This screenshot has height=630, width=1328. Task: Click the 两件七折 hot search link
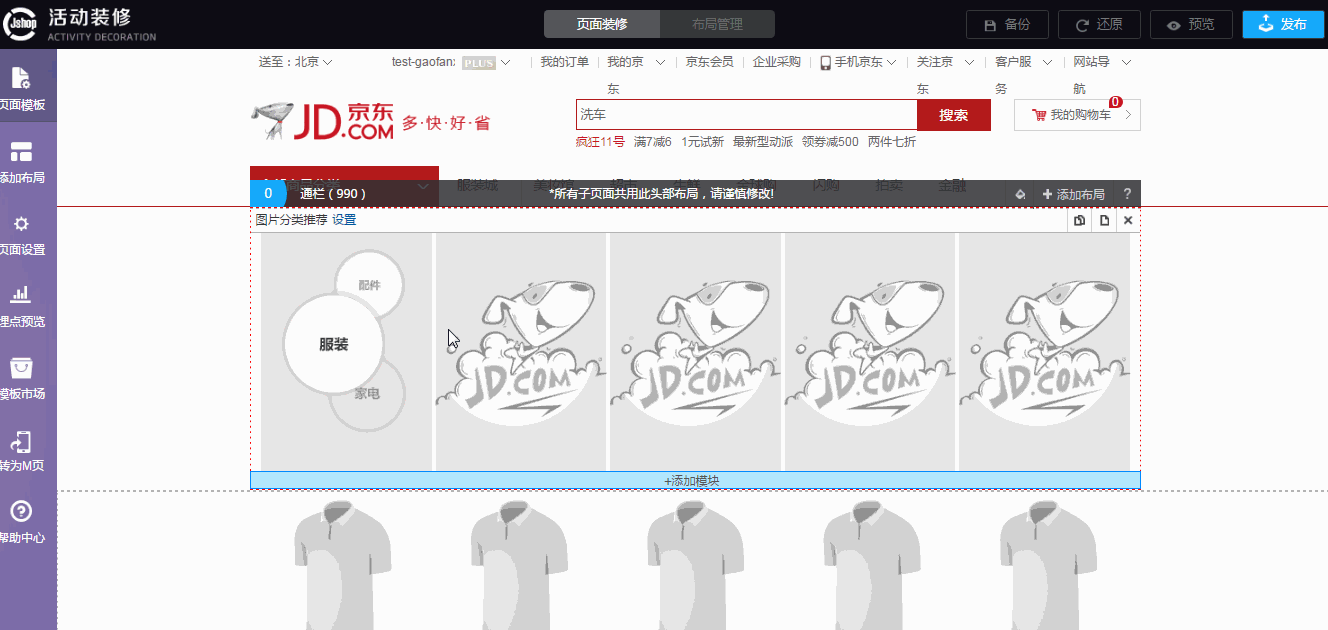coord(892,142)
